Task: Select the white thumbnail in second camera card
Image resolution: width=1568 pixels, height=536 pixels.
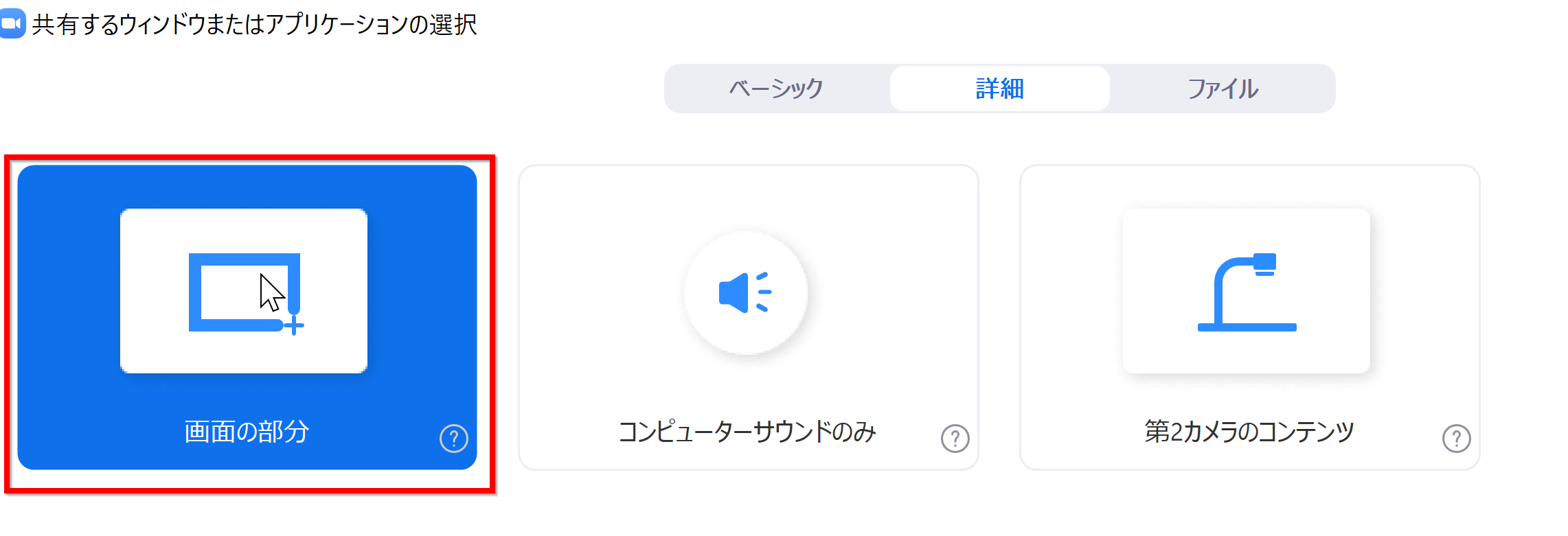Action: coord(1247,291)
